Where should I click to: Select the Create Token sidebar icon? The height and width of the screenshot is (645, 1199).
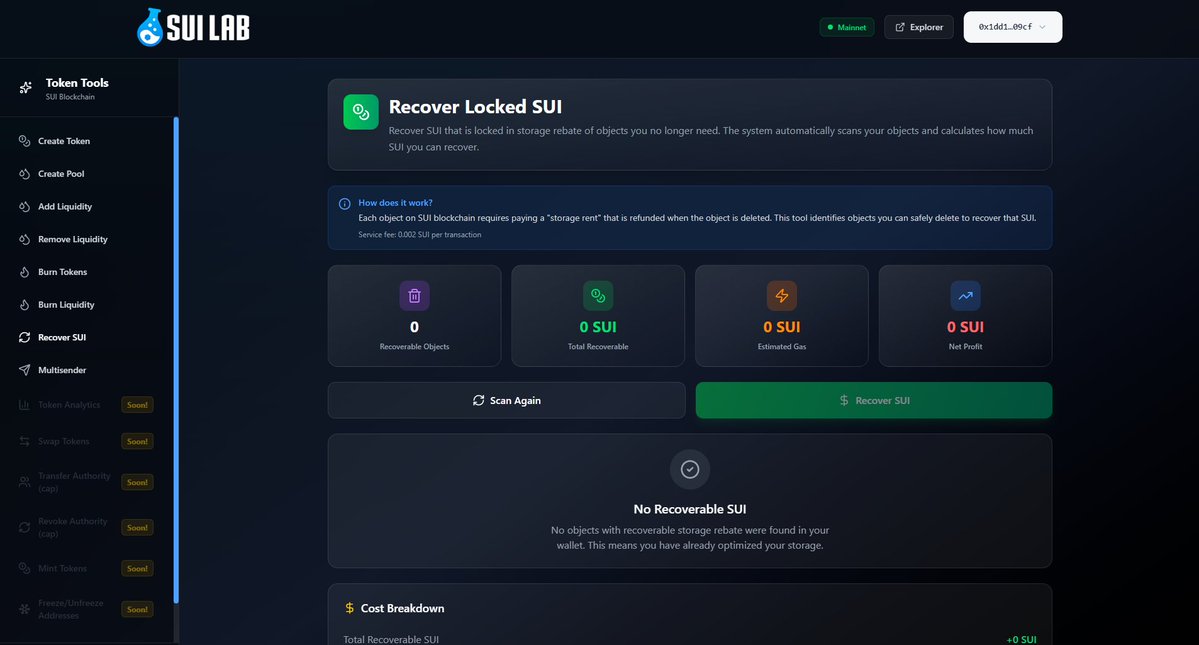pyautogui.click(x=25, y=141)
